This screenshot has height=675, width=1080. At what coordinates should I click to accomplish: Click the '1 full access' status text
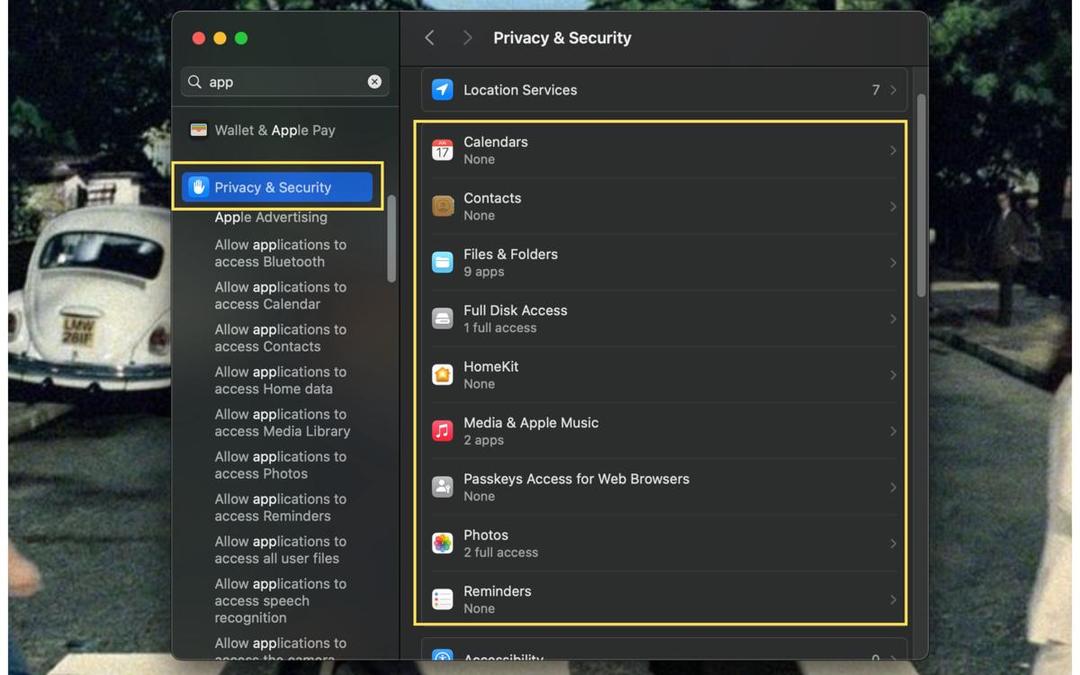[500, 328]
